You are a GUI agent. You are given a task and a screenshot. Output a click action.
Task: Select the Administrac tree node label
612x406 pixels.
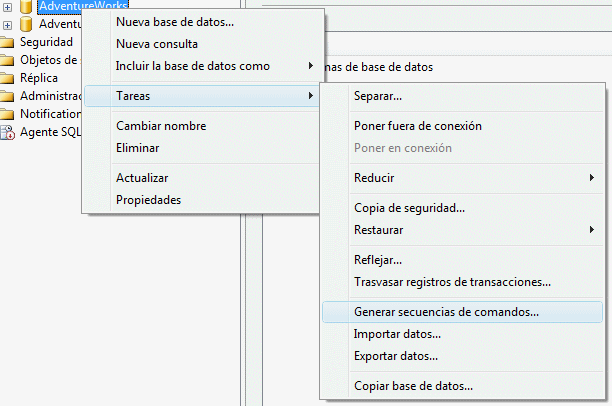(x=51, y=96)
